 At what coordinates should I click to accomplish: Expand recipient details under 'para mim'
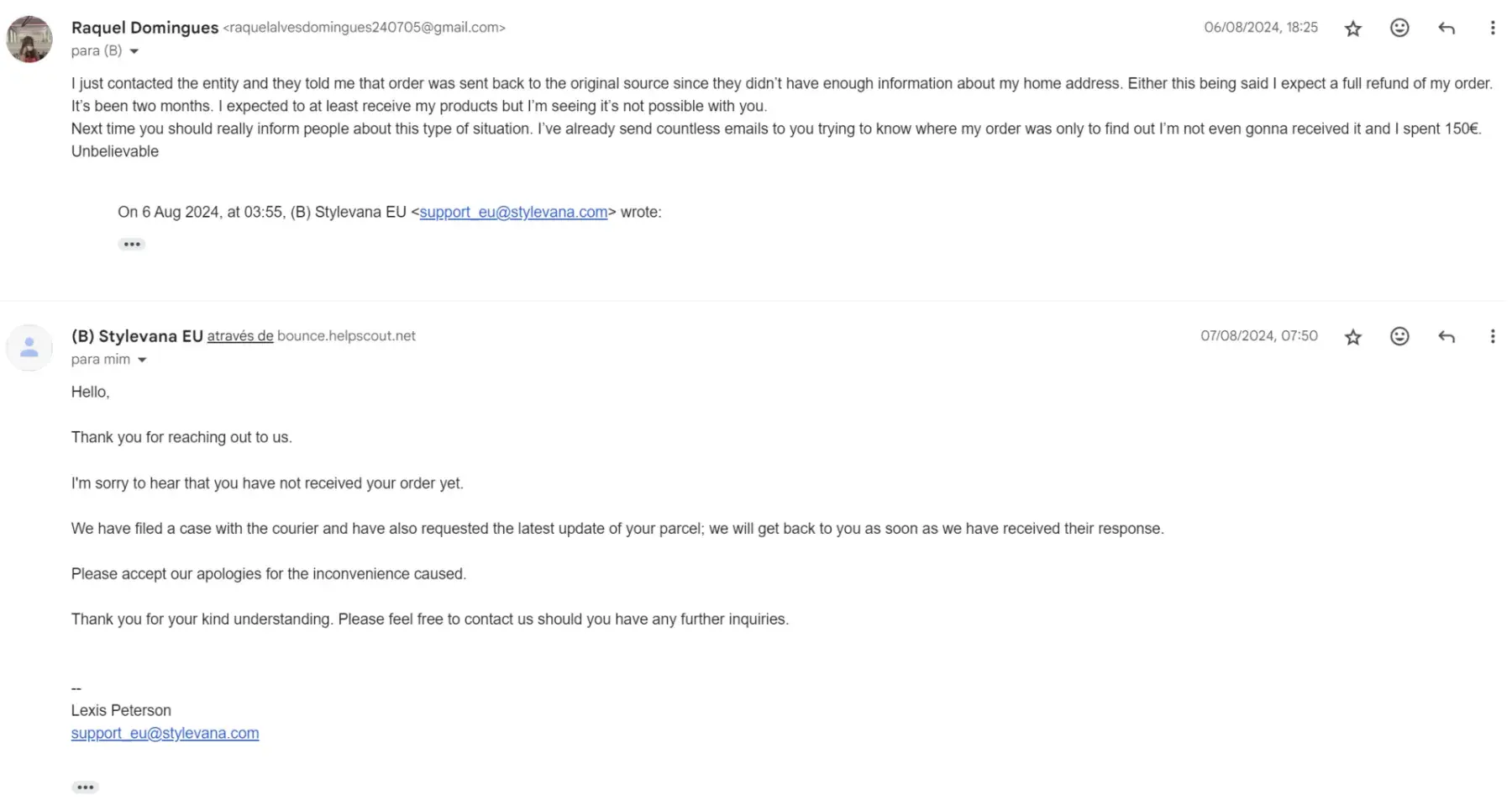(x=142, y=360)
